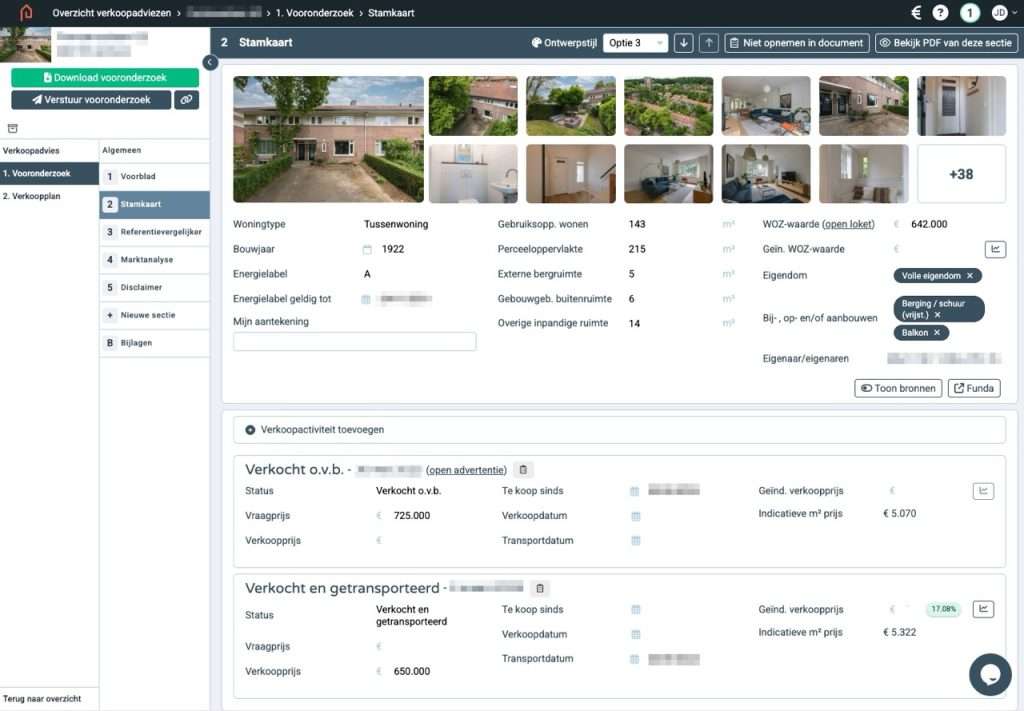Open Te koop sinds calendar in Verkocht en getransporteerd
1024x711 pixels.
(635, 610)
